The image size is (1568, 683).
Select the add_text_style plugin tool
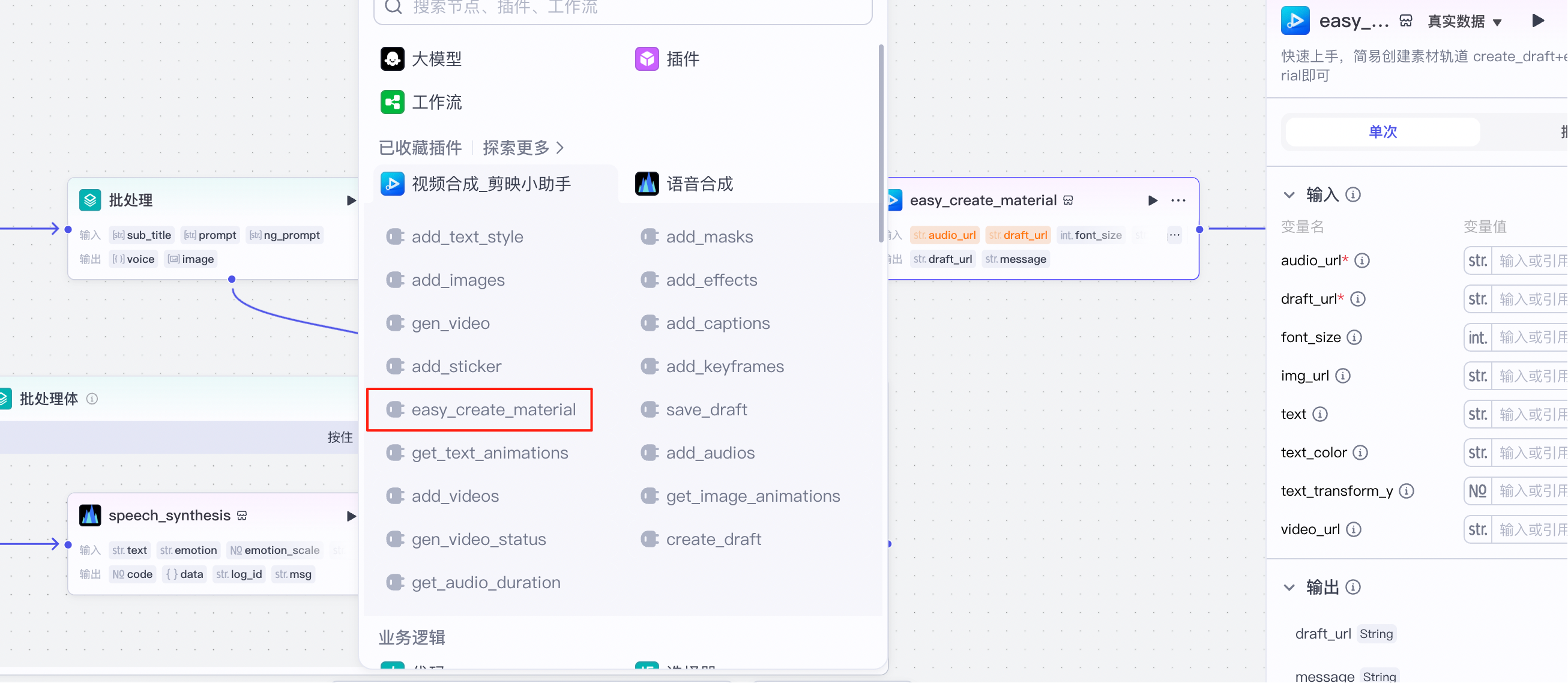(x=467, y=236)
